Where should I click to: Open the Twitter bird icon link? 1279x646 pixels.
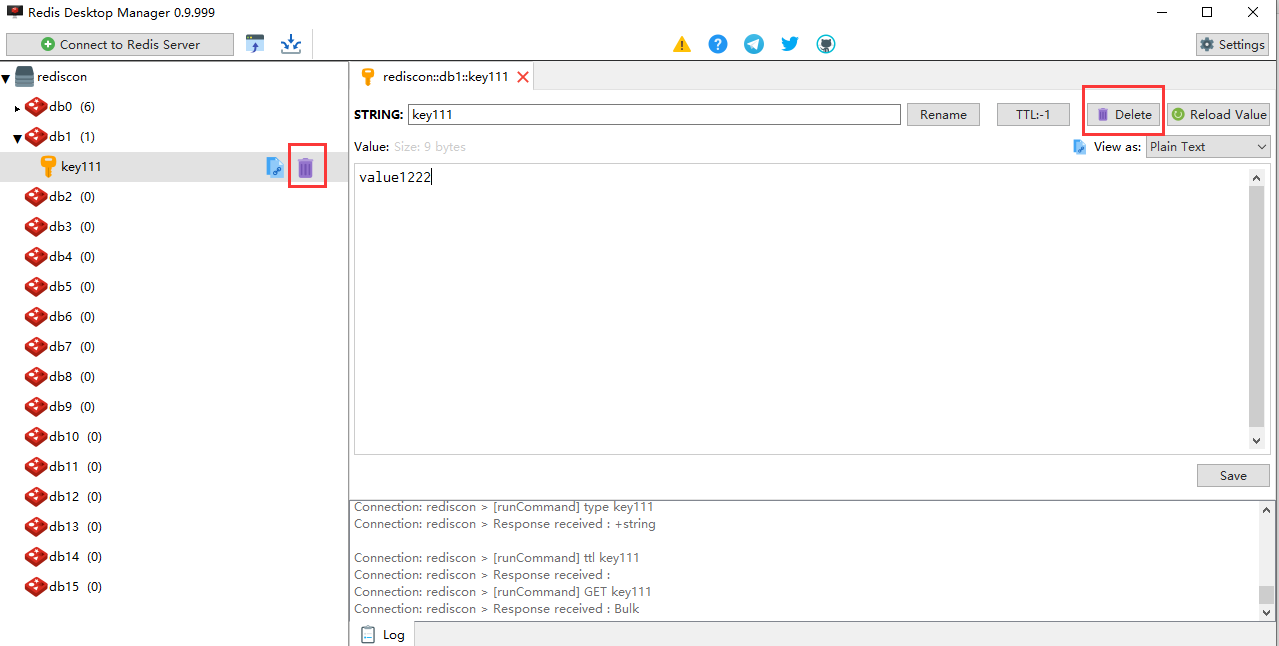point(790,44)
